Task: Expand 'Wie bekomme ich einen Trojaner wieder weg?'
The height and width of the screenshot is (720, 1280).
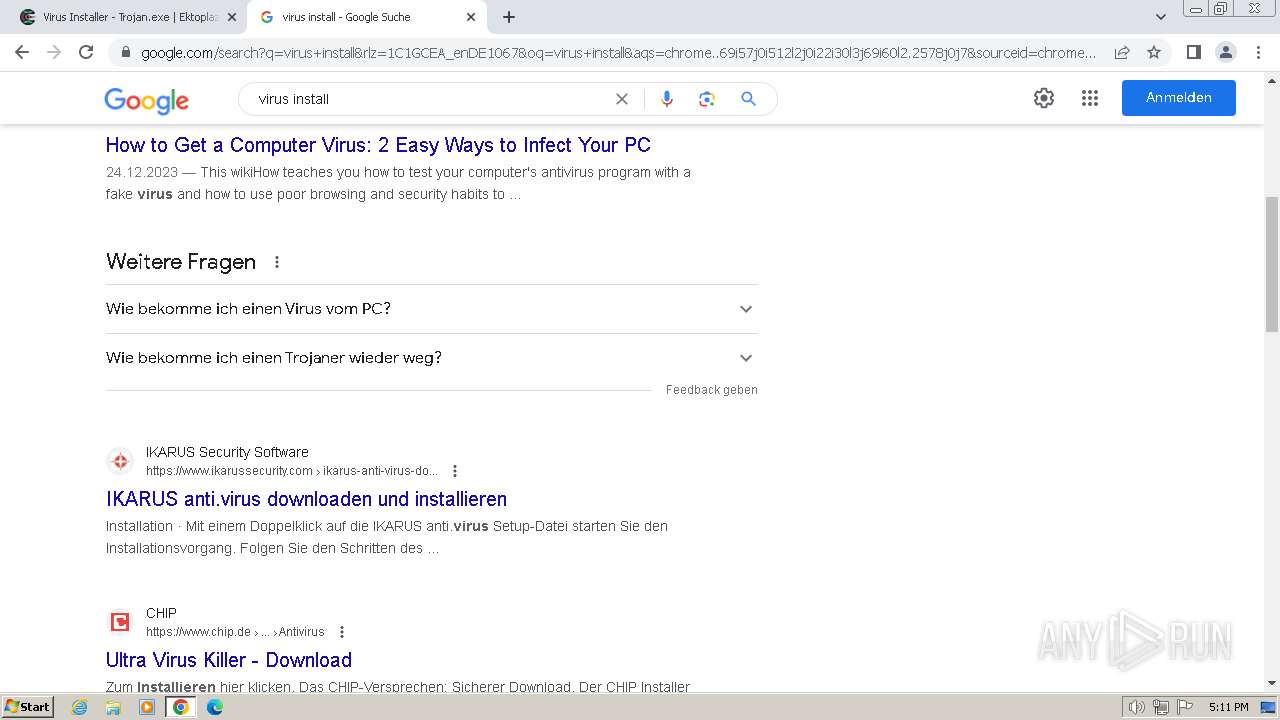Action: coord(432,358)
